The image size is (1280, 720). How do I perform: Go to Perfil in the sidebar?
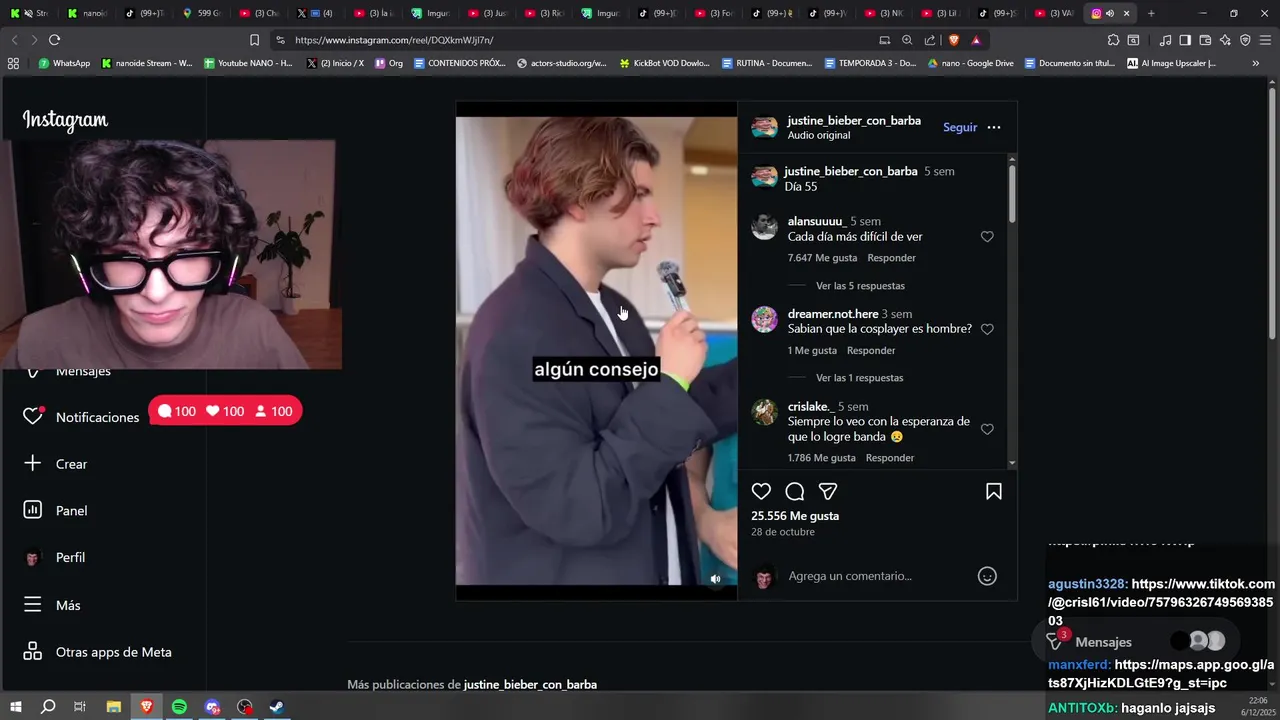tap(54, 558)
